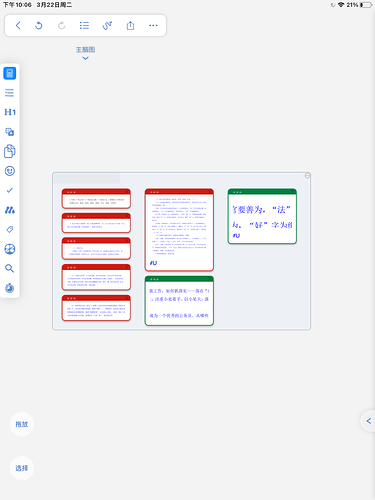The image size is (375, 500).
Task: Click the timer stopwatch icon
Action: [x=10, y=288]
